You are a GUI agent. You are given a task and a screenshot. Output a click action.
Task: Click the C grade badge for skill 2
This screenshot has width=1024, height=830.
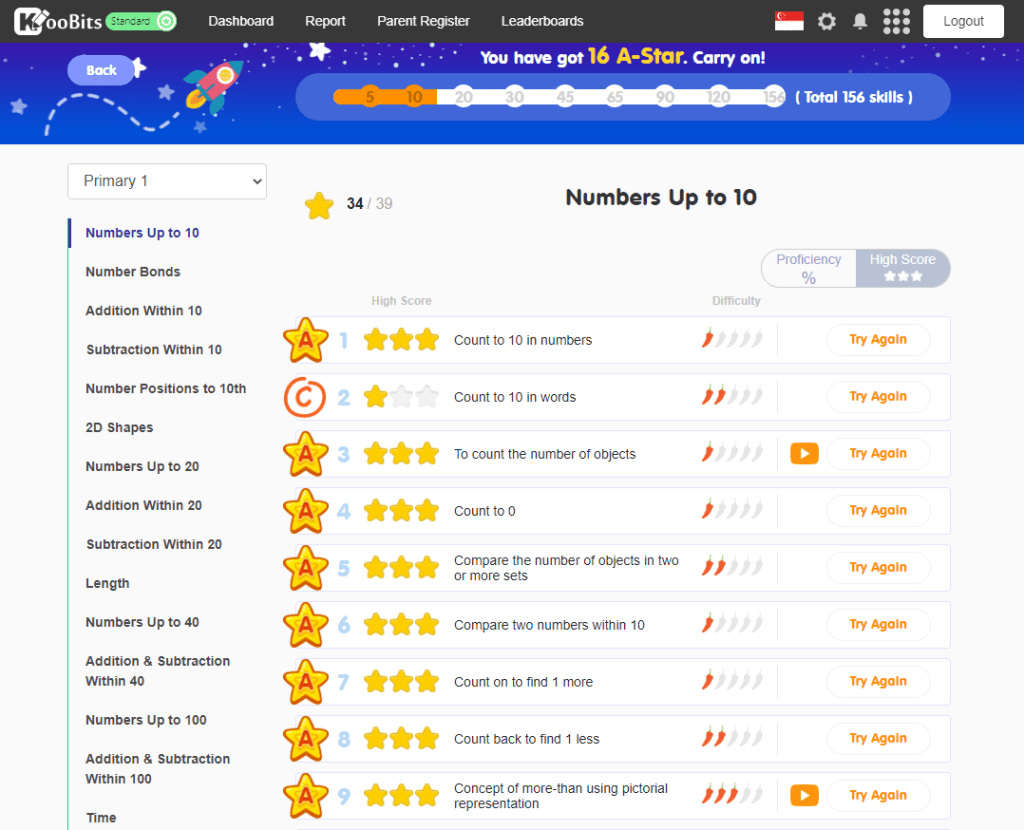[305, 397]
